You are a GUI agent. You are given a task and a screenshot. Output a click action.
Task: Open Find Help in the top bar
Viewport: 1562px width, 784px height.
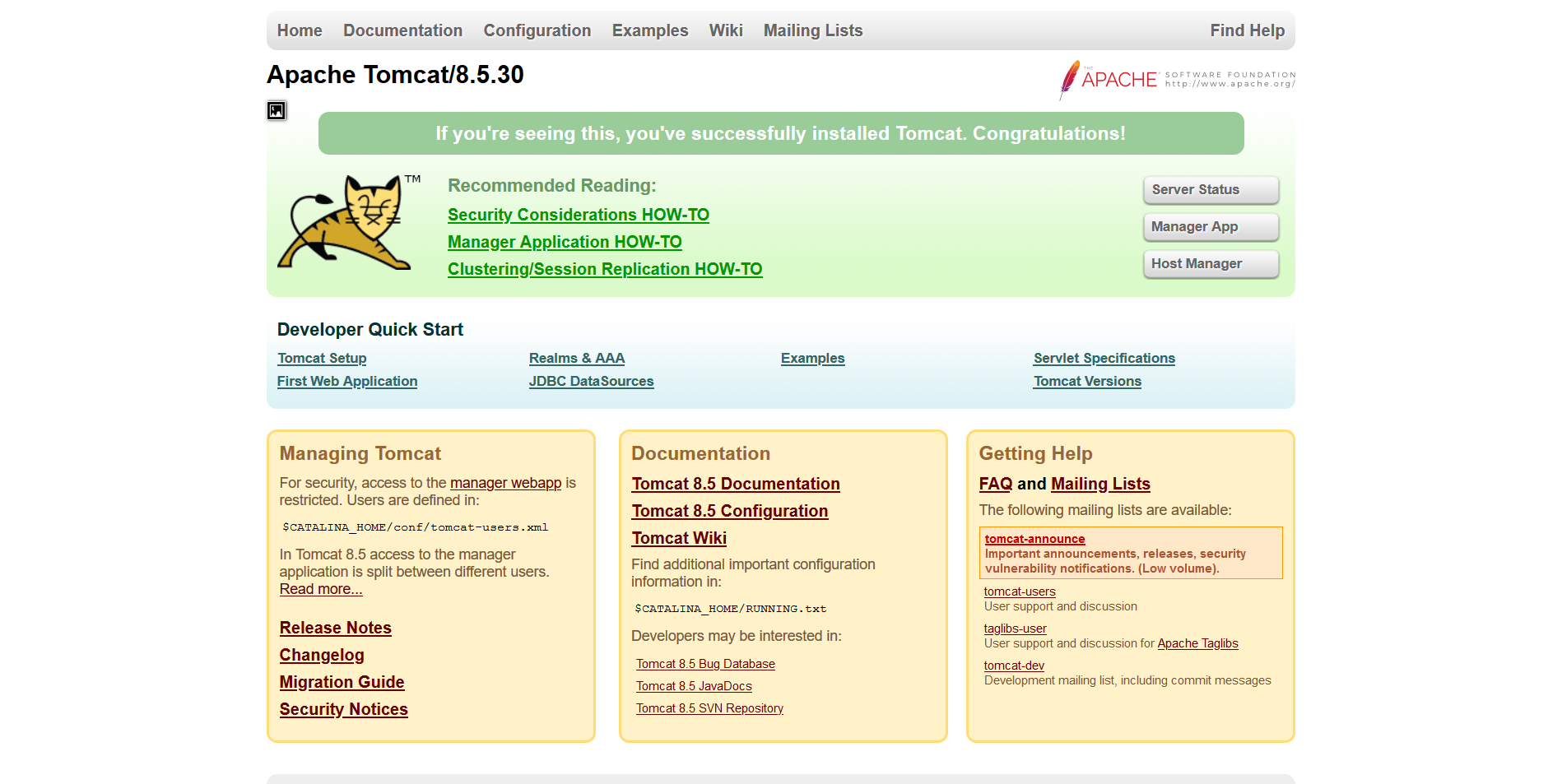pos(1246,30)
